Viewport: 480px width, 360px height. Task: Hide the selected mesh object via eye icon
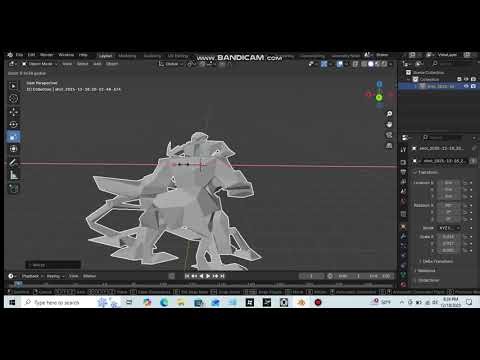pos(466,86)
